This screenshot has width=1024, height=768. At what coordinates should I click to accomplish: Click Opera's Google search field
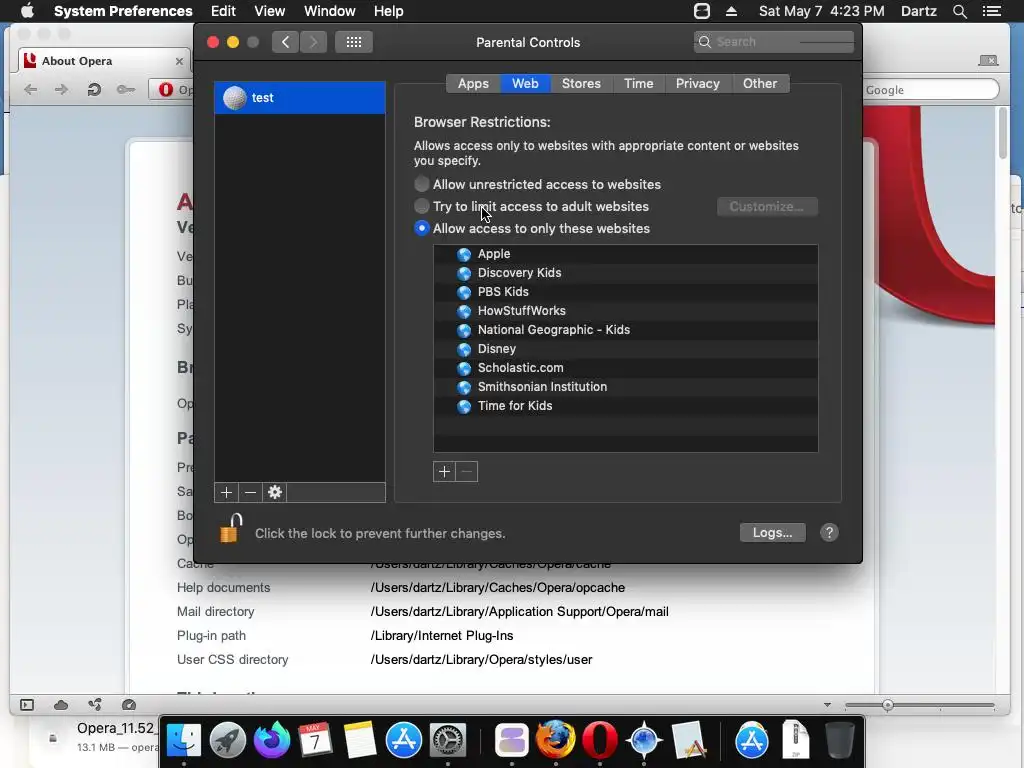tap(931, 90)
